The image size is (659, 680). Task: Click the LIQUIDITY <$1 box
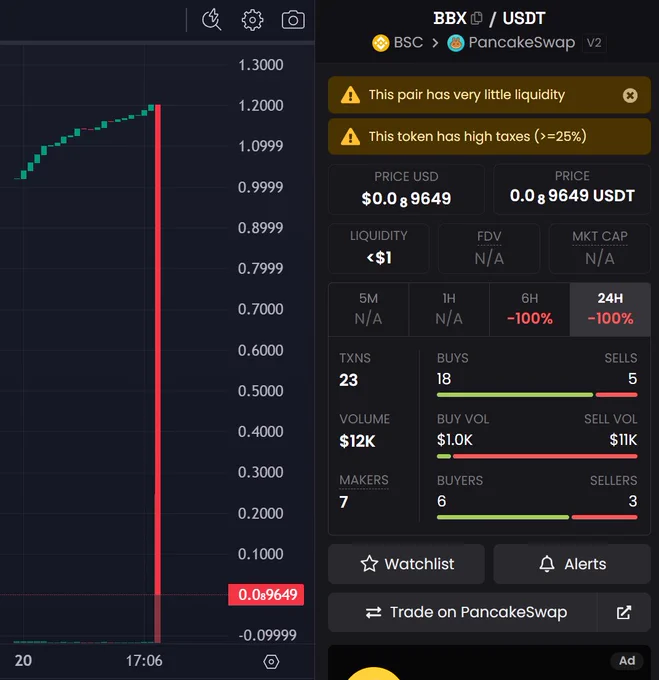(x=379, y=248)
